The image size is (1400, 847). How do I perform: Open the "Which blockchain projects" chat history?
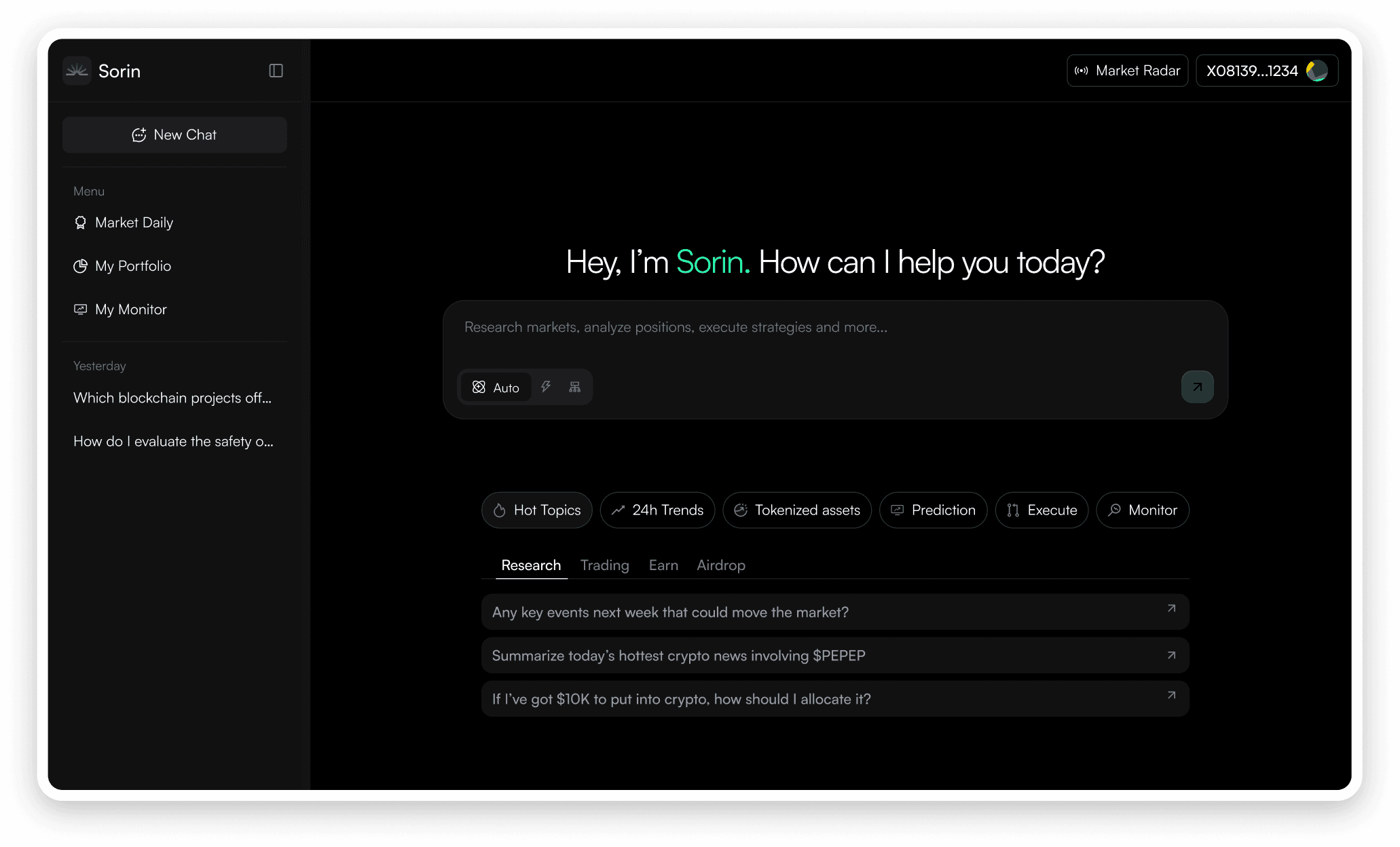(172, 398)
